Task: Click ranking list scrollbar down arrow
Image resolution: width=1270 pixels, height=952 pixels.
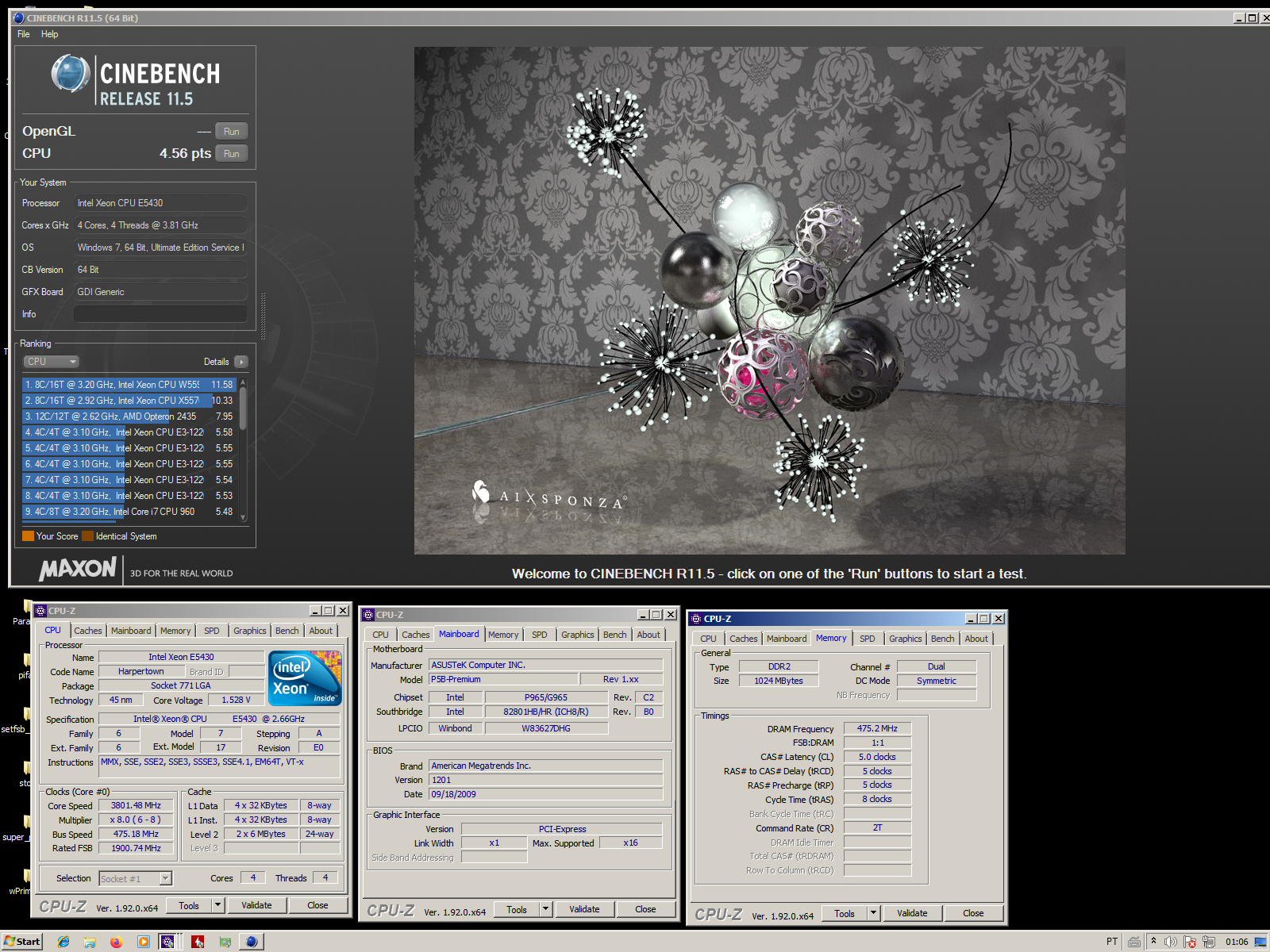Action: tap(243, 517)
